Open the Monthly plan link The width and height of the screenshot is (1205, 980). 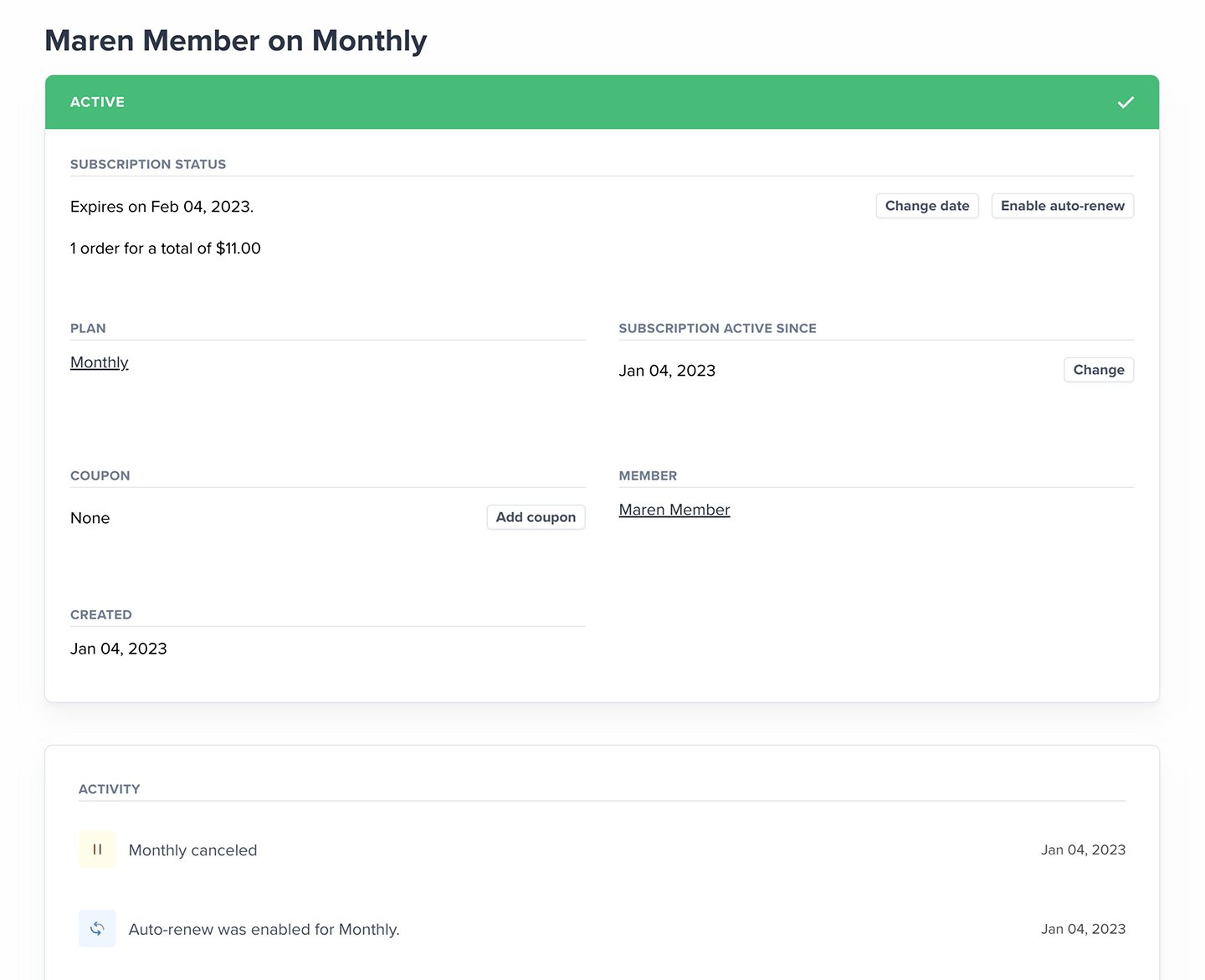pos(100,362)
